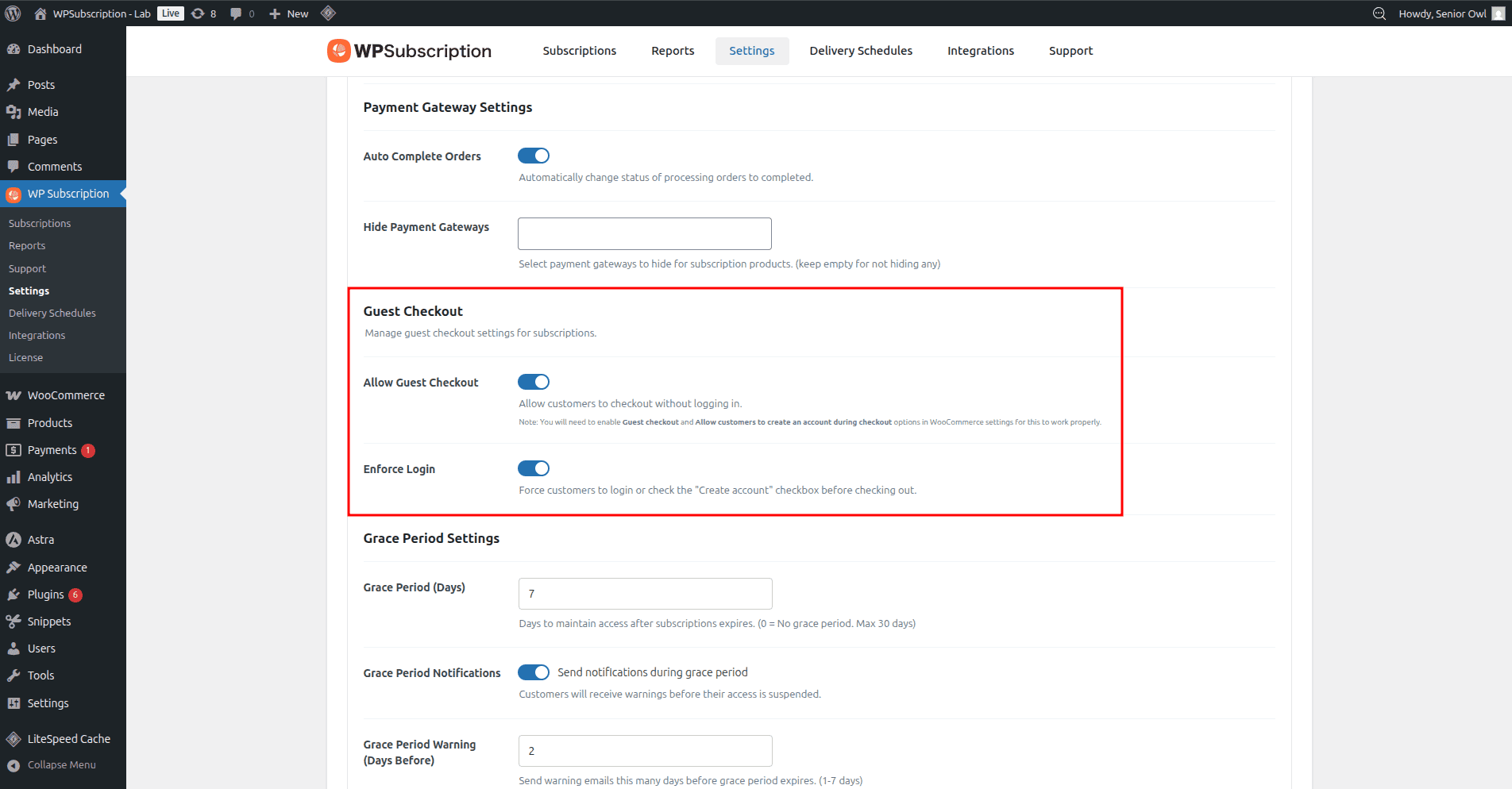Image resolution: width=1512 pixels, height=789 pixels.
Task: Open the Delivery Schedules top tab
Action: click(861, 51)
